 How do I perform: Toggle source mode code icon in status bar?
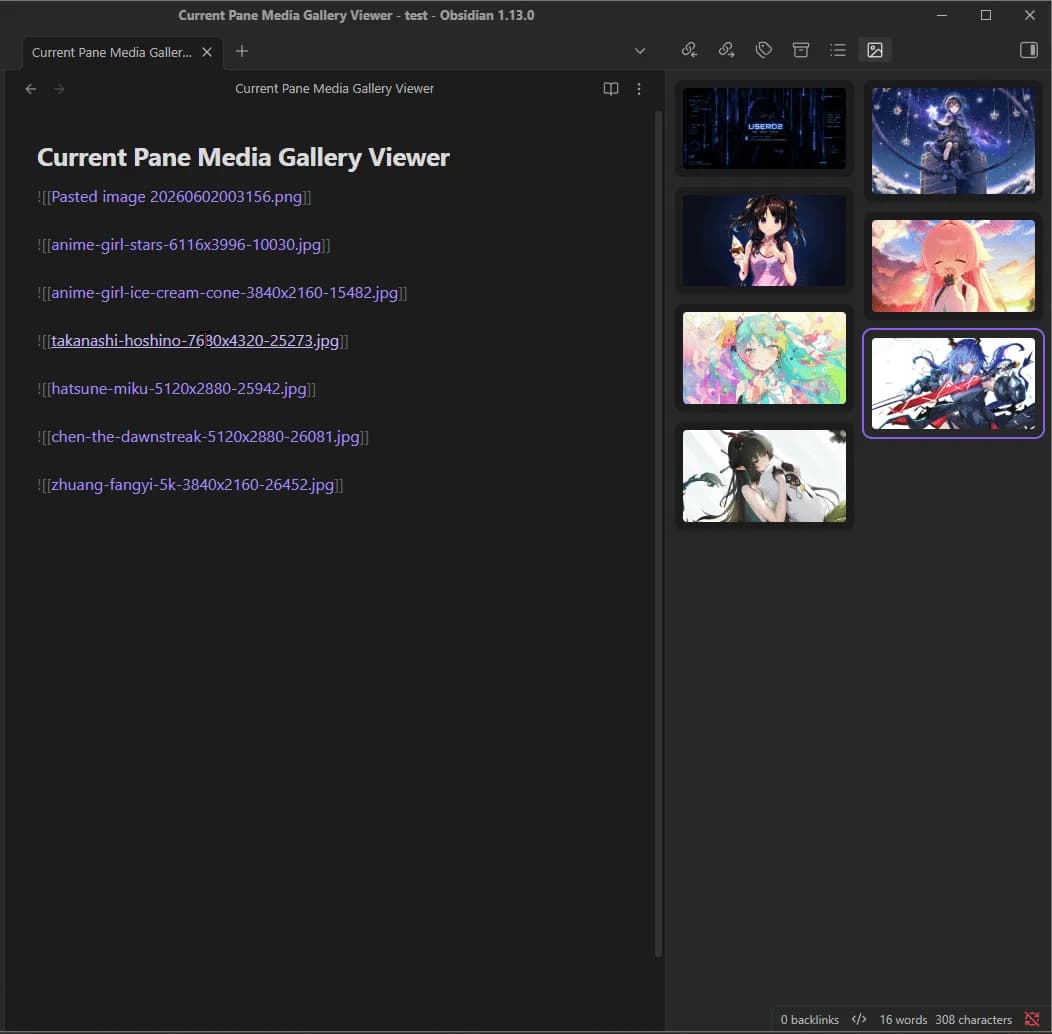(859, 1019)
